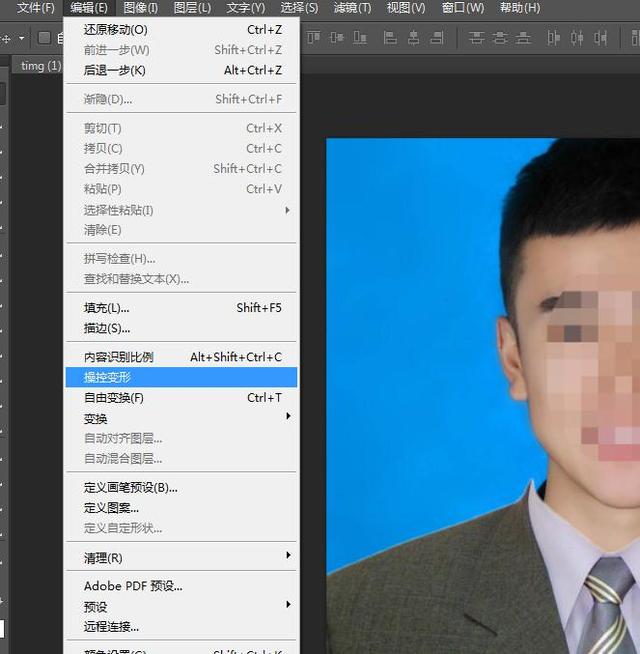Image resolution: width=640 pixels, height=654 pixels.
Task: Choose 自由变换(F) free transform
Action: click(181, 397)
